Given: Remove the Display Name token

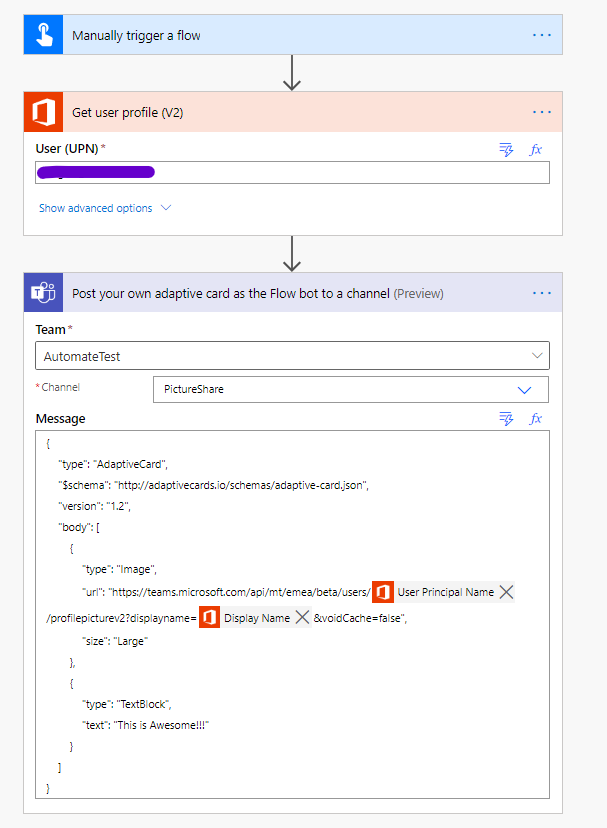Looking at the screenshot, I should click(302, 617).
